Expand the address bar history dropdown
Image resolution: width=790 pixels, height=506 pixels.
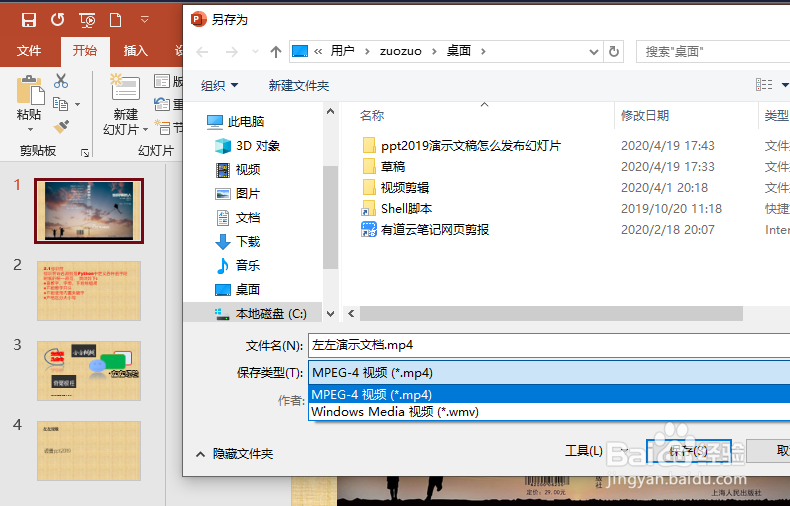pos(594,51)
